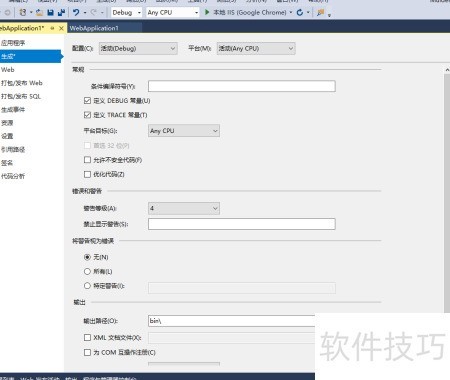Image resolution: width=450 pixels, height=380 pixels.
Task: Toggle the define TRACE constant checkbox
Action: tap(87, 115)
